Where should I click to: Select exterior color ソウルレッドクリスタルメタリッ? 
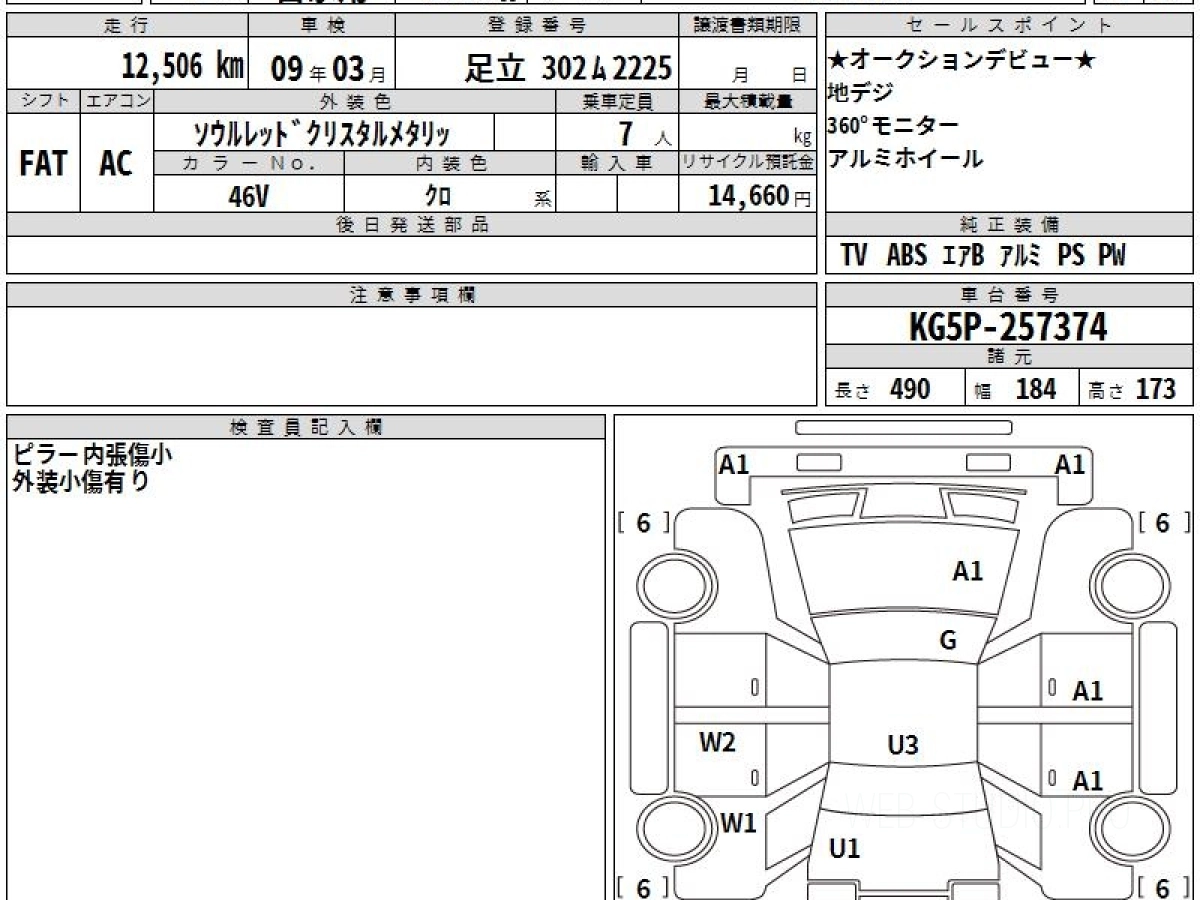[x=322, y=133]
